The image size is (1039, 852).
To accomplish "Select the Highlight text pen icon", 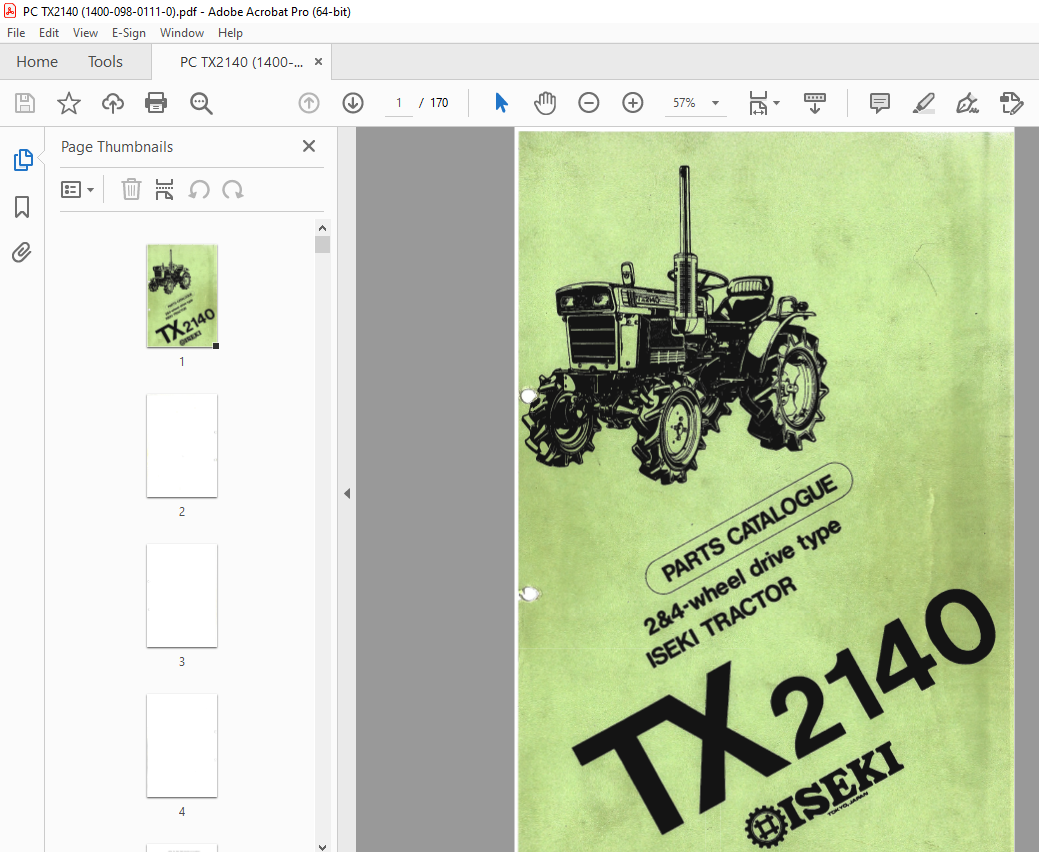I will (x=923, y=103).
